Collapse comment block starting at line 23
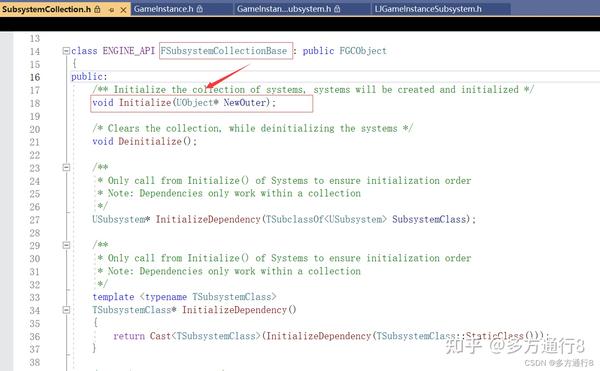The image size is (600, 371). [66, 167]
